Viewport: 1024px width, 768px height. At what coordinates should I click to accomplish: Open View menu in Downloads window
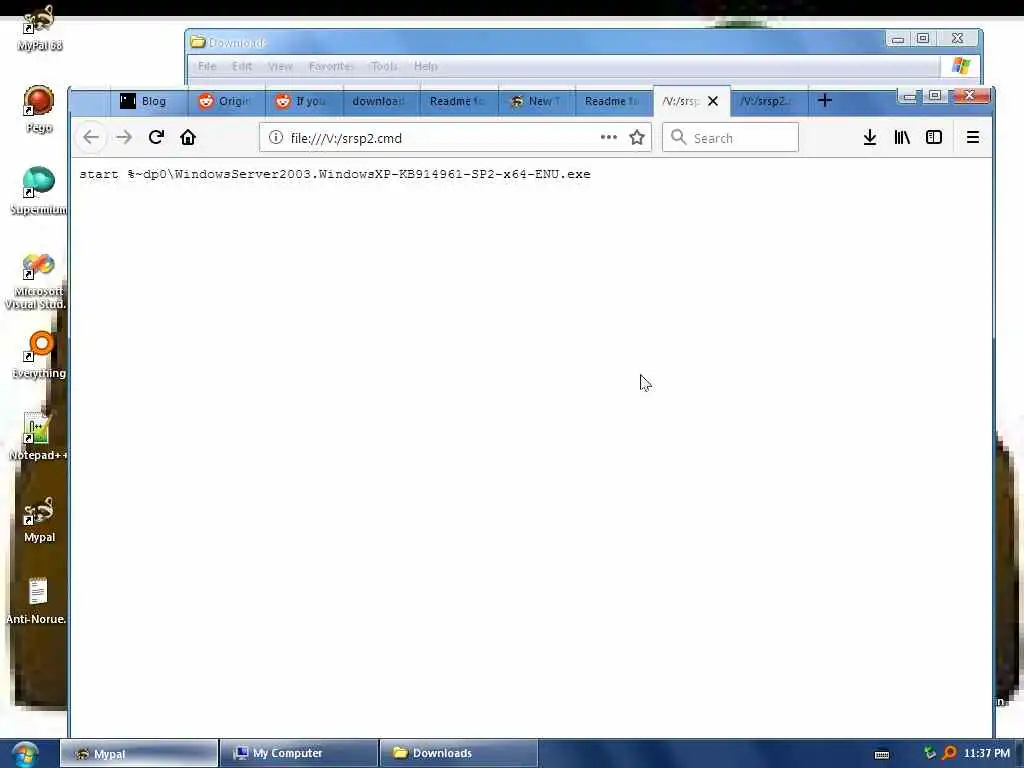pos(280,67)
